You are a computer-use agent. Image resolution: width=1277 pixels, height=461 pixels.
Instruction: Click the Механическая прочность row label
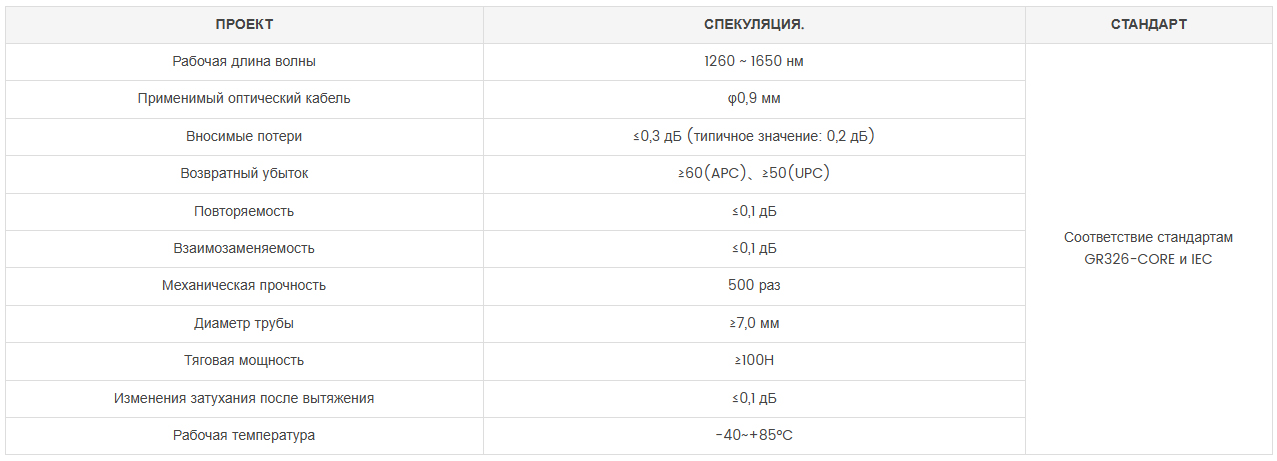244,285
